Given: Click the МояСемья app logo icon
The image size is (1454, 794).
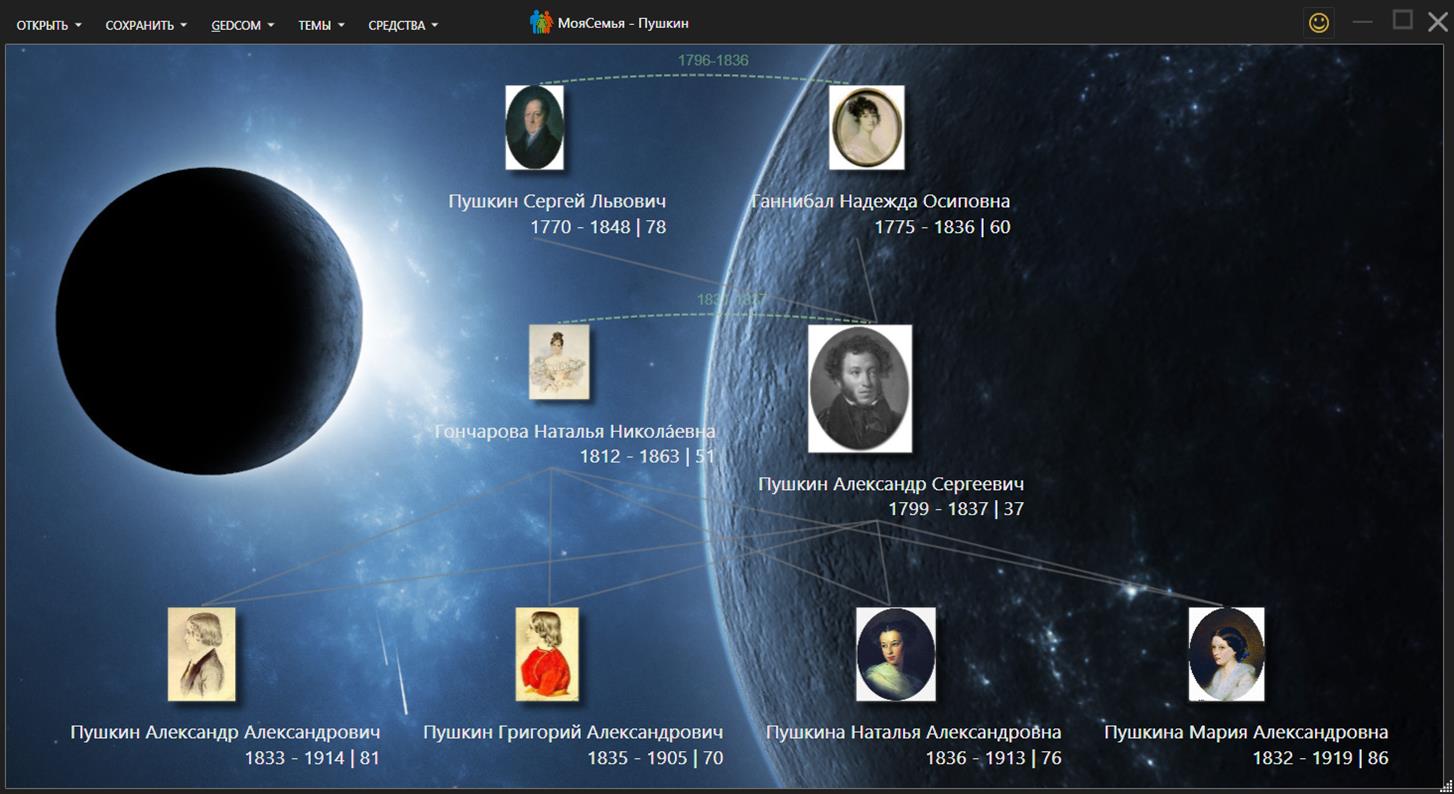Looking at the screenshot, I should 541,23.
